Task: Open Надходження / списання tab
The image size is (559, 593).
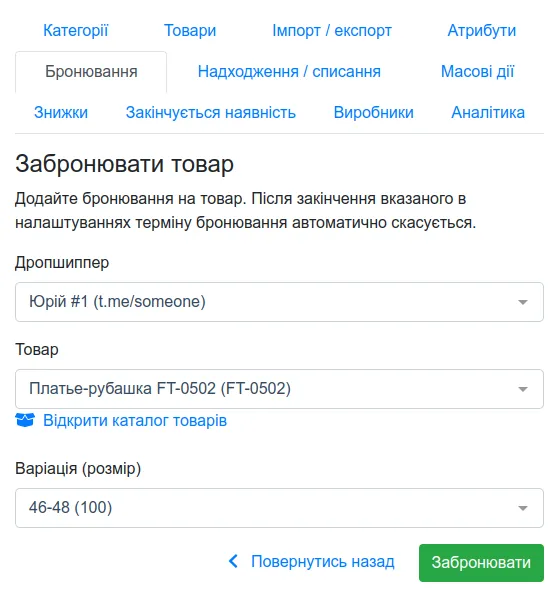Action: (x=289, y=72)
